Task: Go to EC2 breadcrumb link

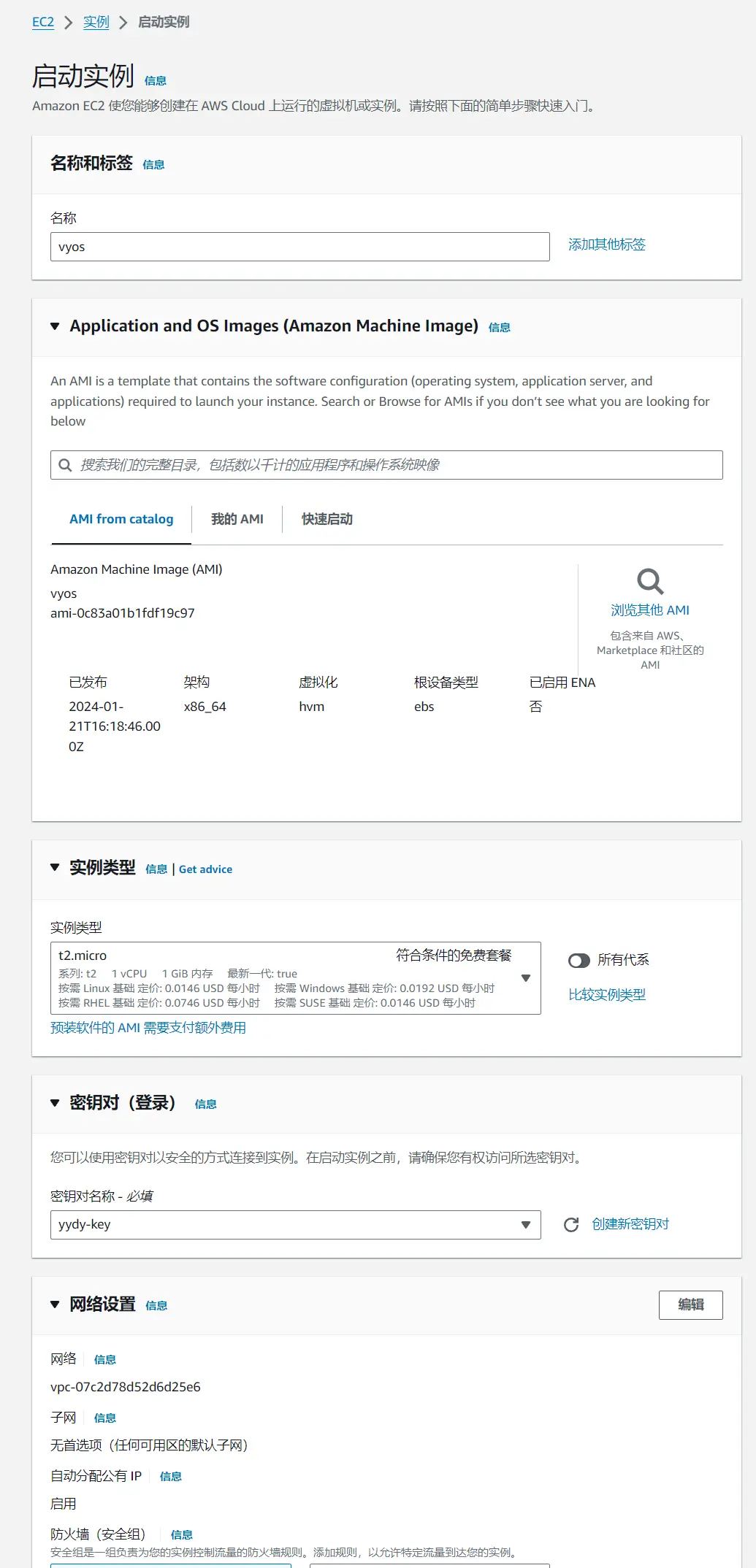Action: (43, 22)
